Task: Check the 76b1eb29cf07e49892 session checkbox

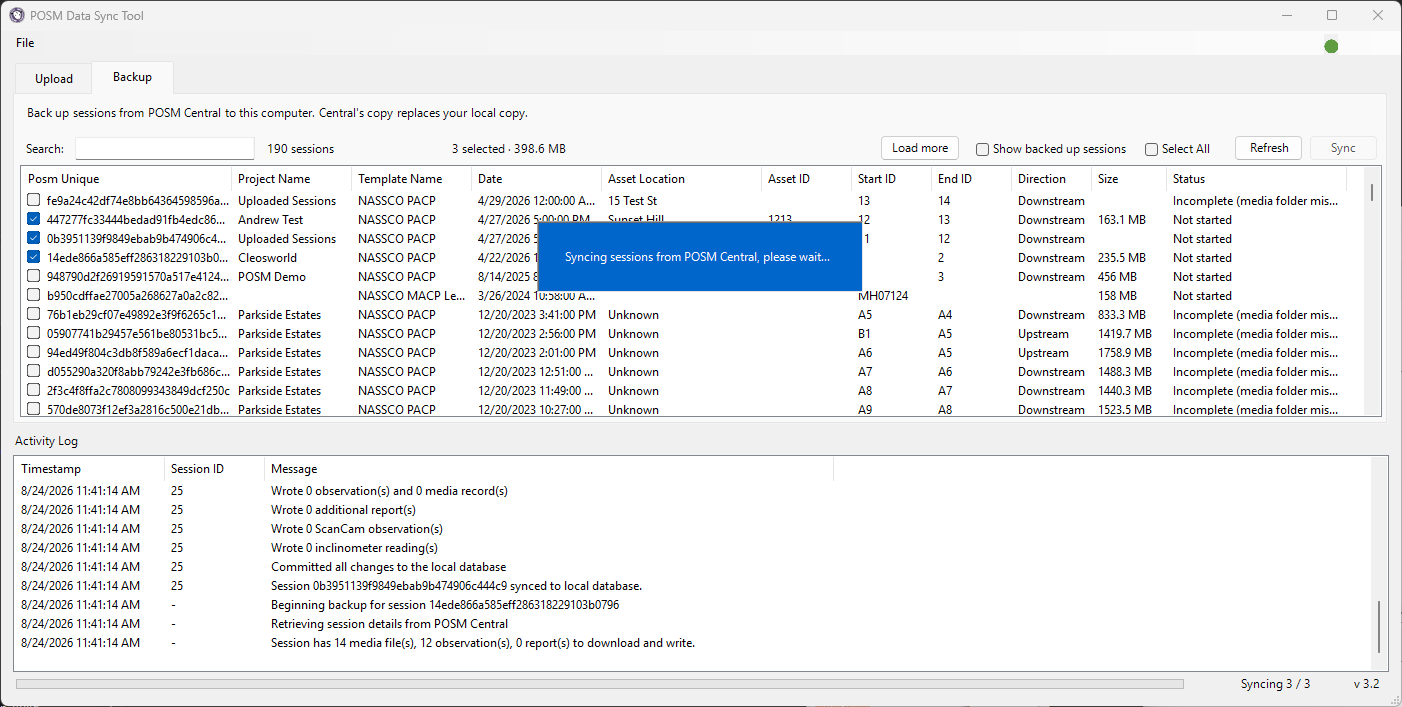Action: 34,314
